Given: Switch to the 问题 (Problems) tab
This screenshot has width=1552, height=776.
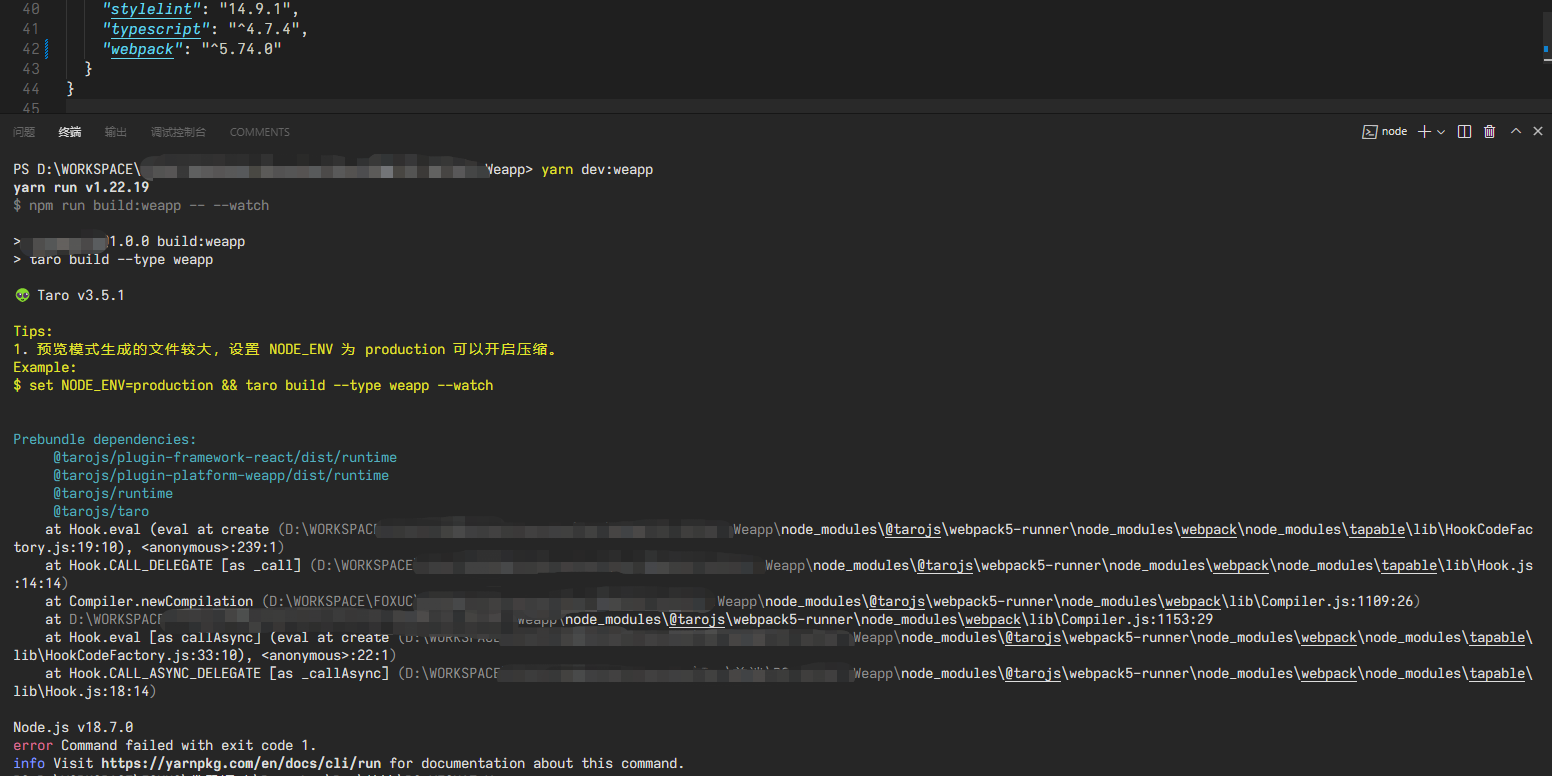Looking at the screenshot, I should [x=24, y=132].
